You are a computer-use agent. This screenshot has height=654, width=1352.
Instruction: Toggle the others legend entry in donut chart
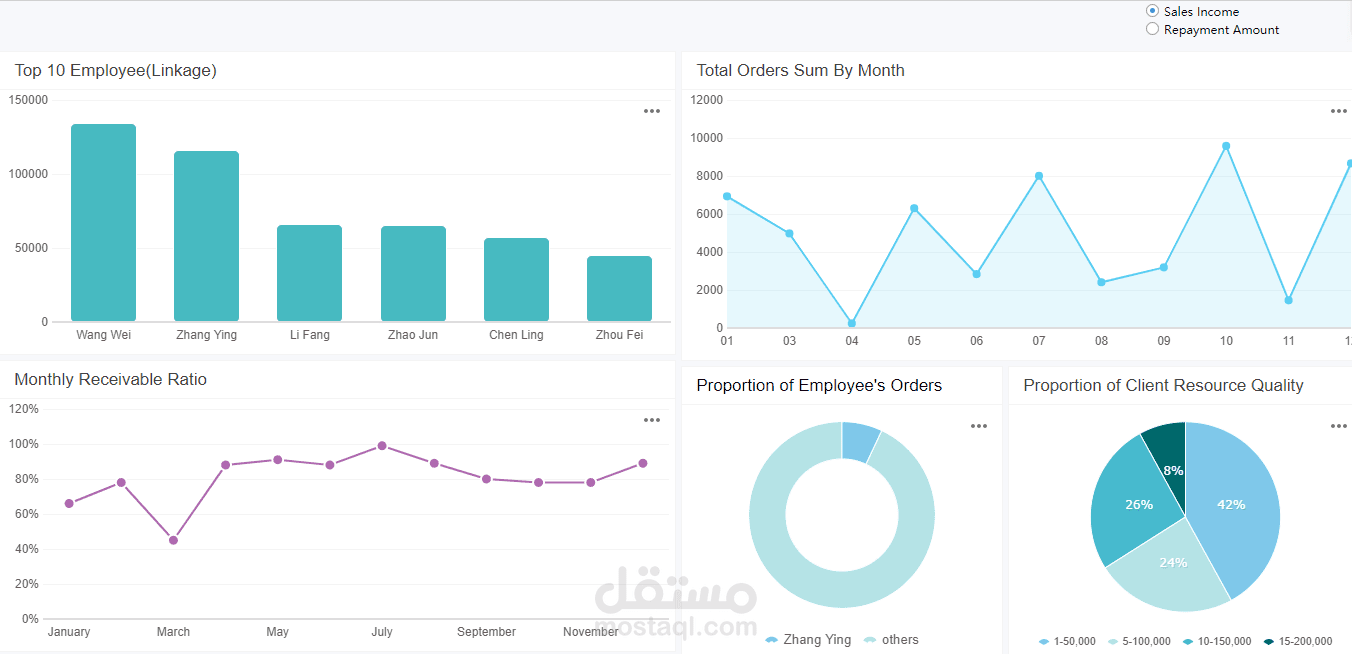point(892,639)
